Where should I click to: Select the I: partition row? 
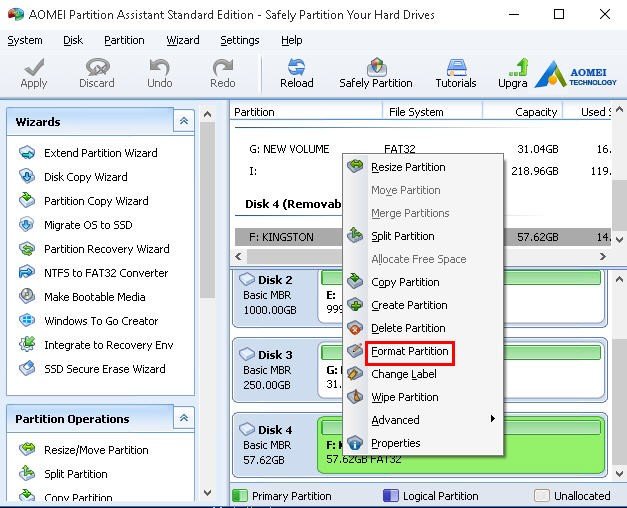point(423,171)
